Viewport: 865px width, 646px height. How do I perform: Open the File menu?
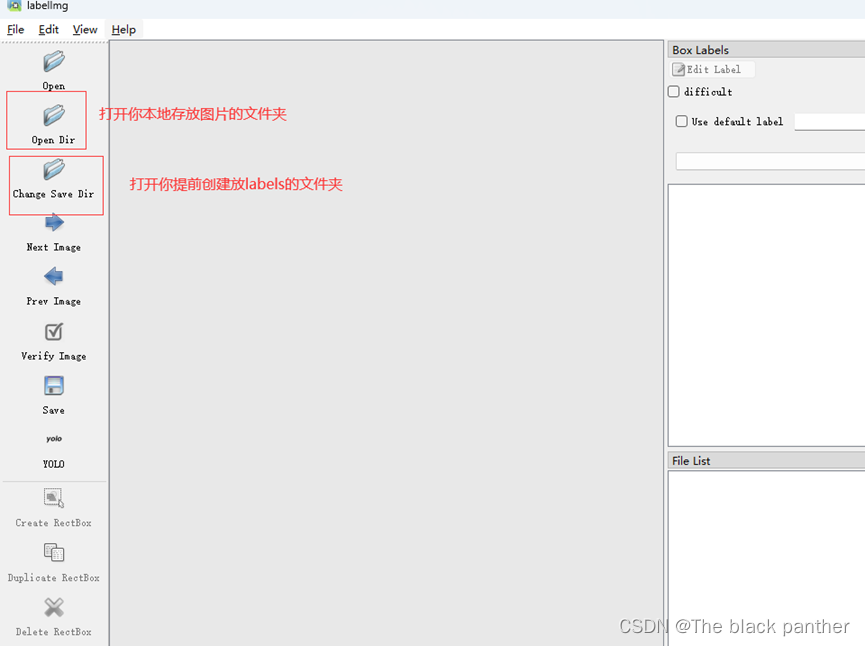coord(15,30)
